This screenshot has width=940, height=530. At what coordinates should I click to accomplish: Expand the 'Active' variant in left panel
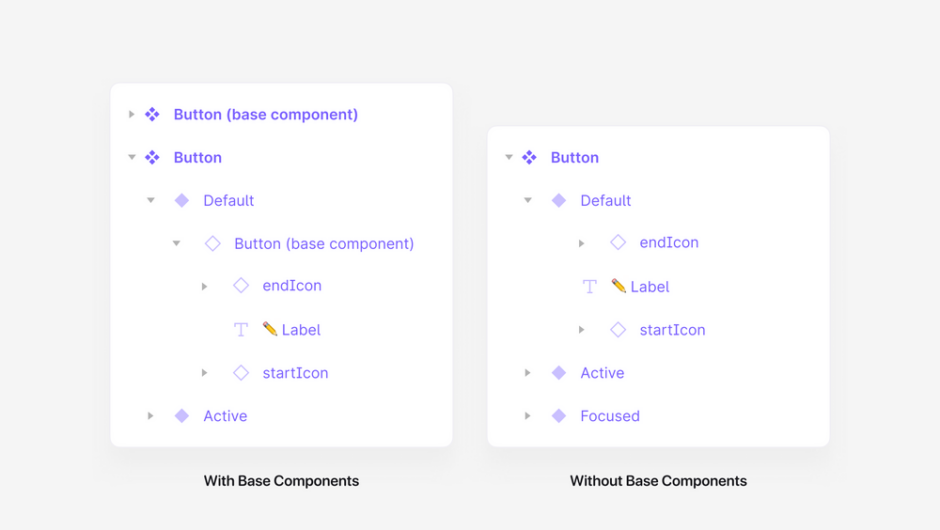point(151,416)
